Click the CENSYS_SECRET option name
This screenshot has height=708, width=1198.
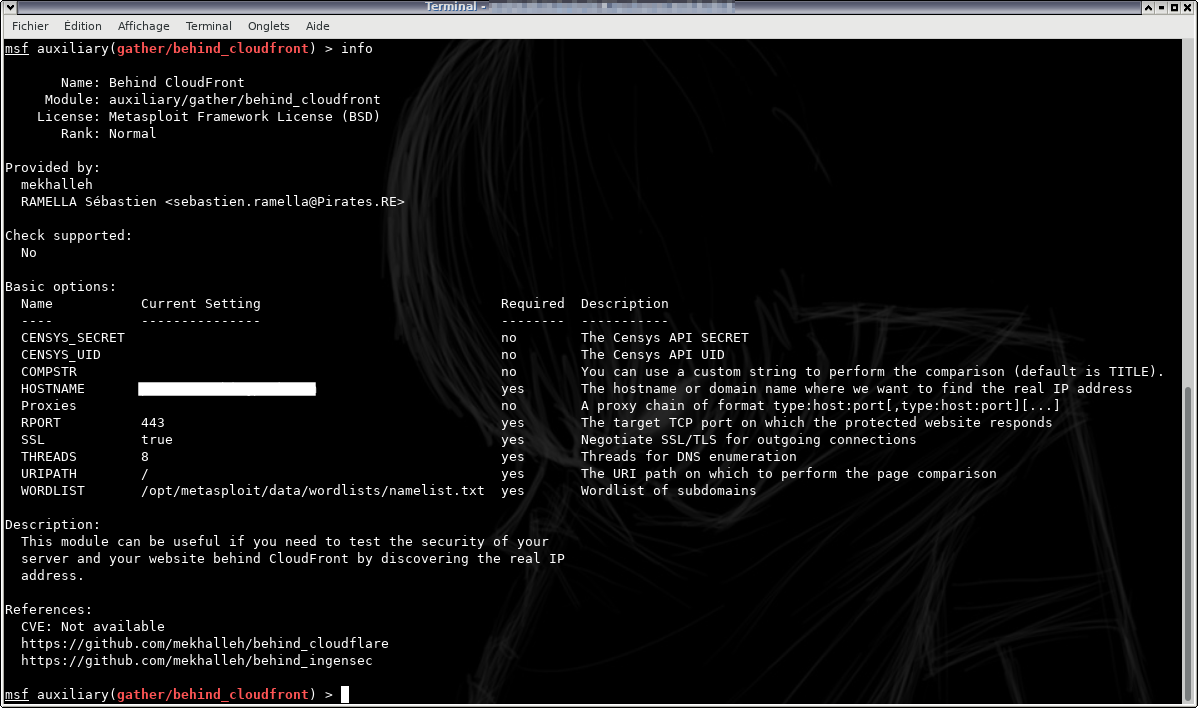[73, 338]
